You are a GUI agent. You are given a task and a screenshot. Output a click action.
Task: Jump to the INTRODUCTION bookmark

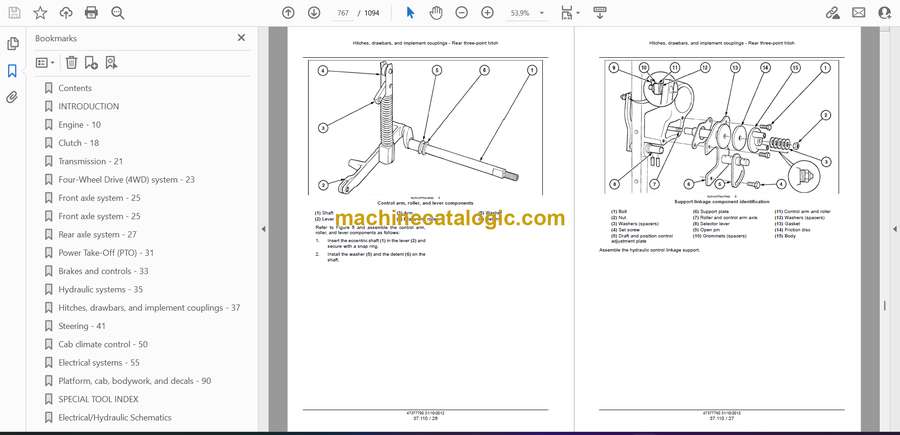tap(88, 106)
